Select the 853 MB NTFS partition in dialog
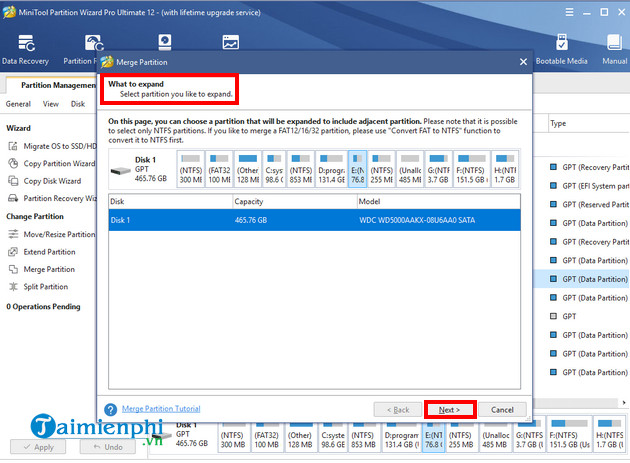This screenshot has width=630, height=463. pyautogui.click(x=301, y=169)
